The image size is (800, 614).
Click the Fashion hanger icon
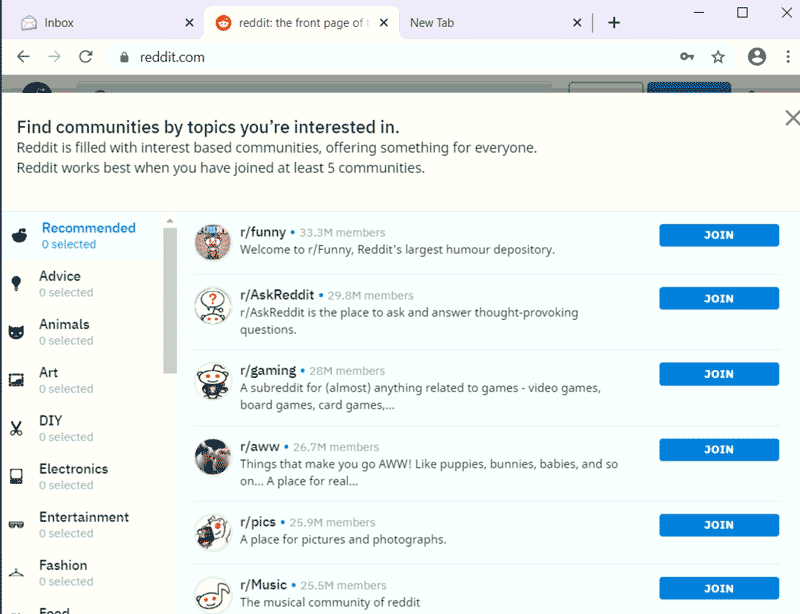pos(16,573)
